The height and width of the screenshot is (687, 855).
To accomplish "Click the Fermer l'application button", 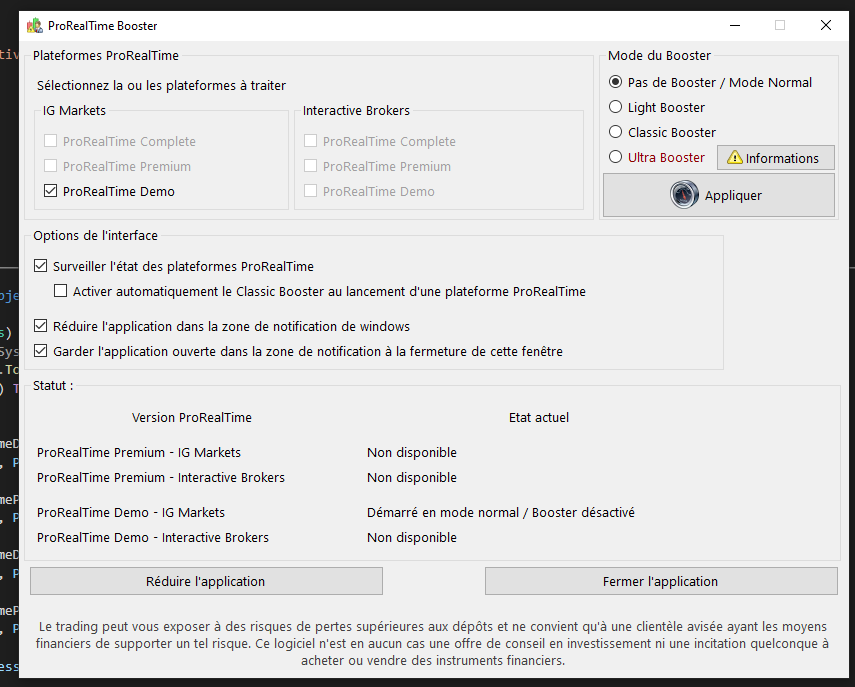I will [x=661, y=581].
